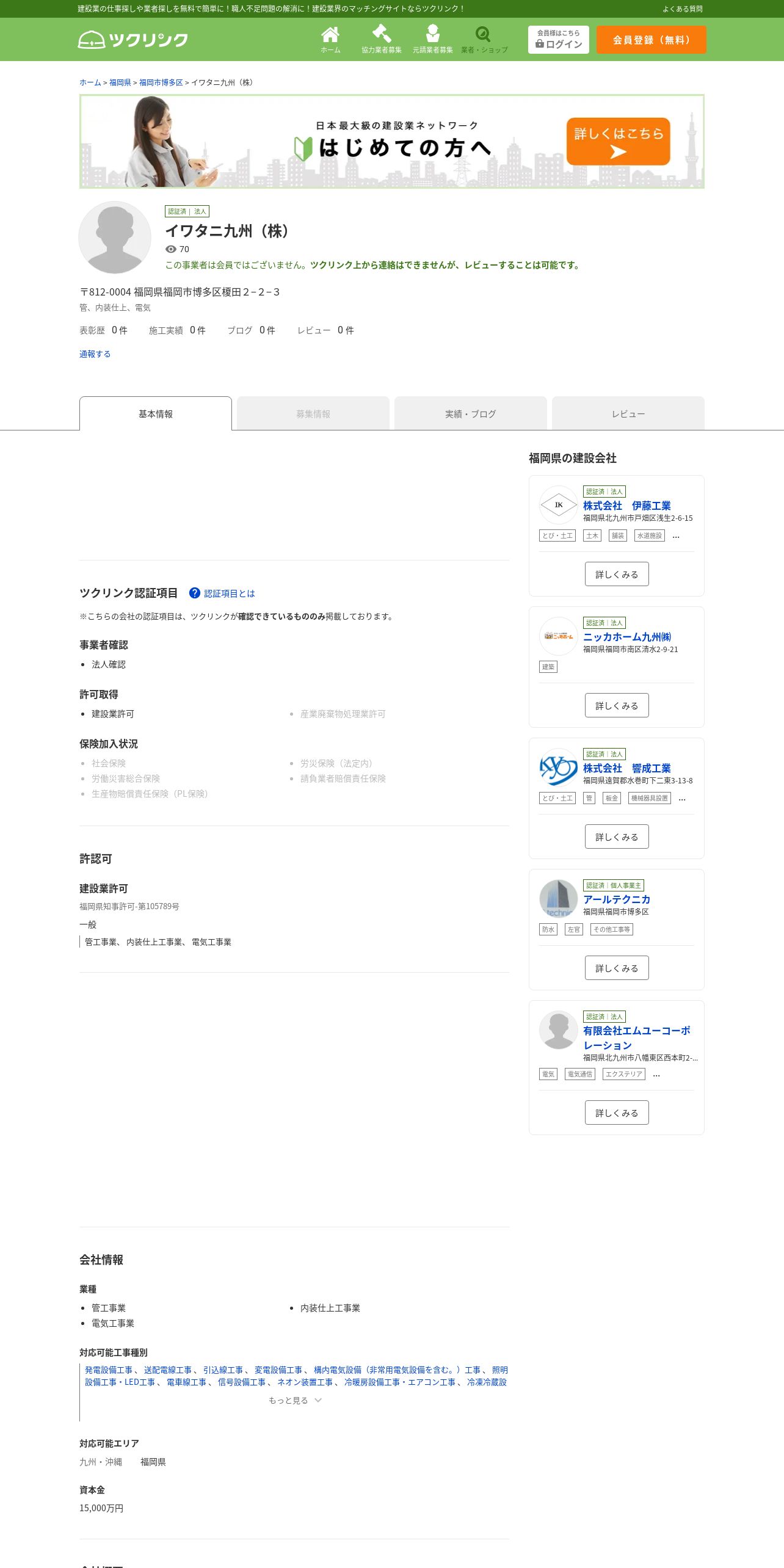
Task: Click 福岡県知事許可-第105789号 text
Action: (x=129, y=907)
